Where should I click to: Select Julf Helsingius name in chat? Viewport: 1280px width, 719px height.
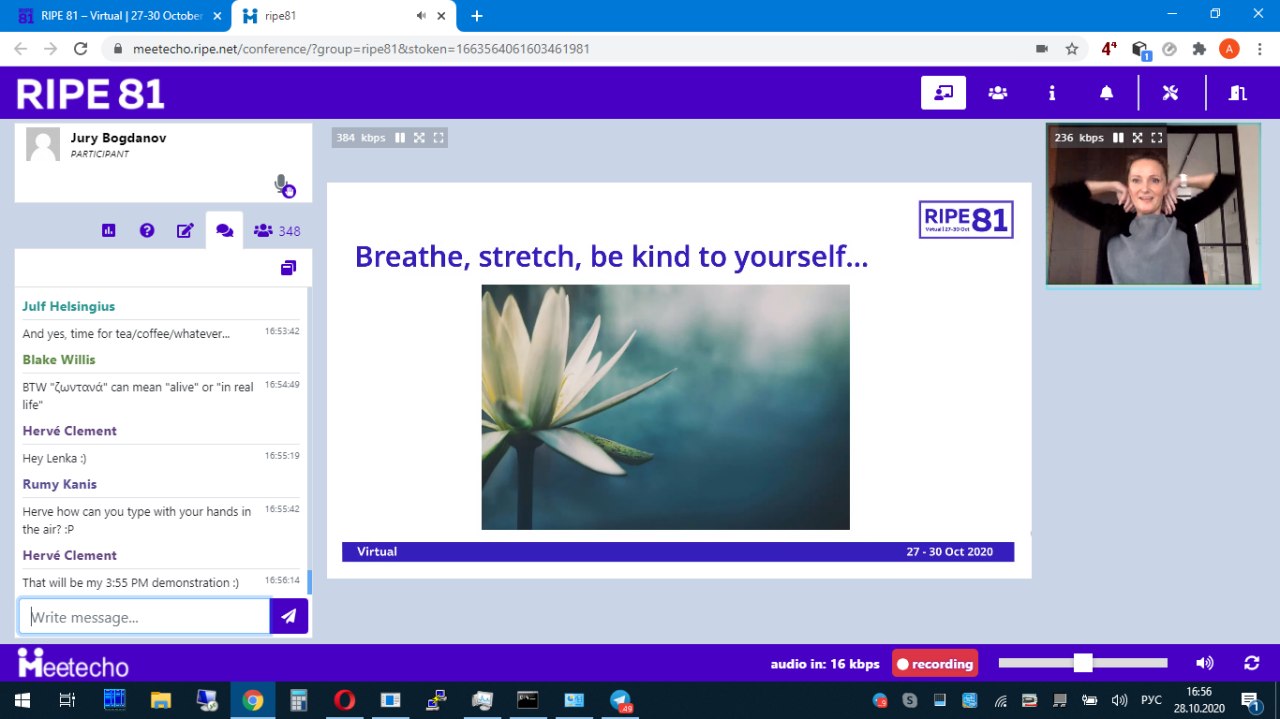pos(69,306)
